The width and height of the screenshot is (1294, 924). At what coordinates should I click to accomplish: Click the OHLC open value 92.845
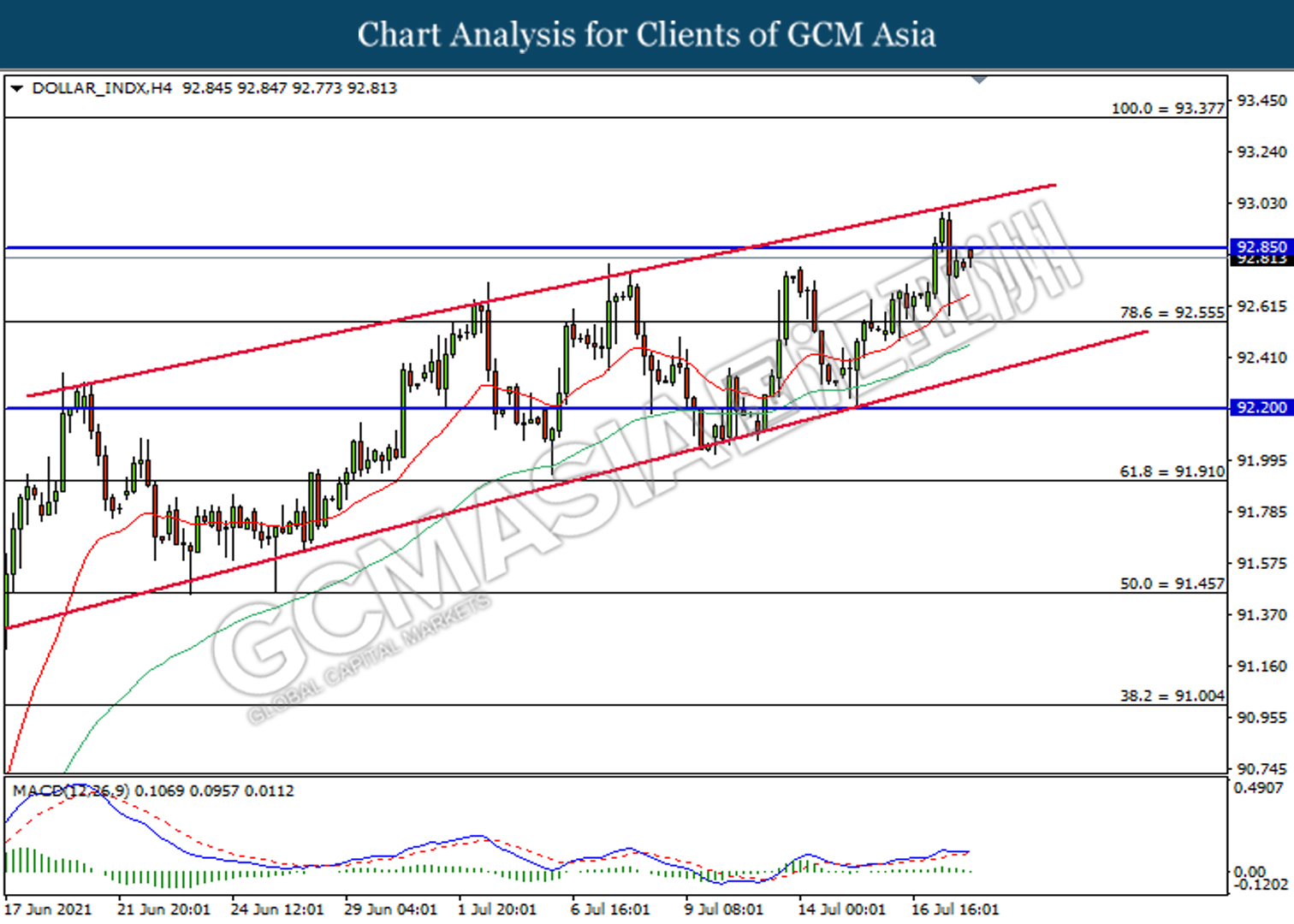coord(207,88)
